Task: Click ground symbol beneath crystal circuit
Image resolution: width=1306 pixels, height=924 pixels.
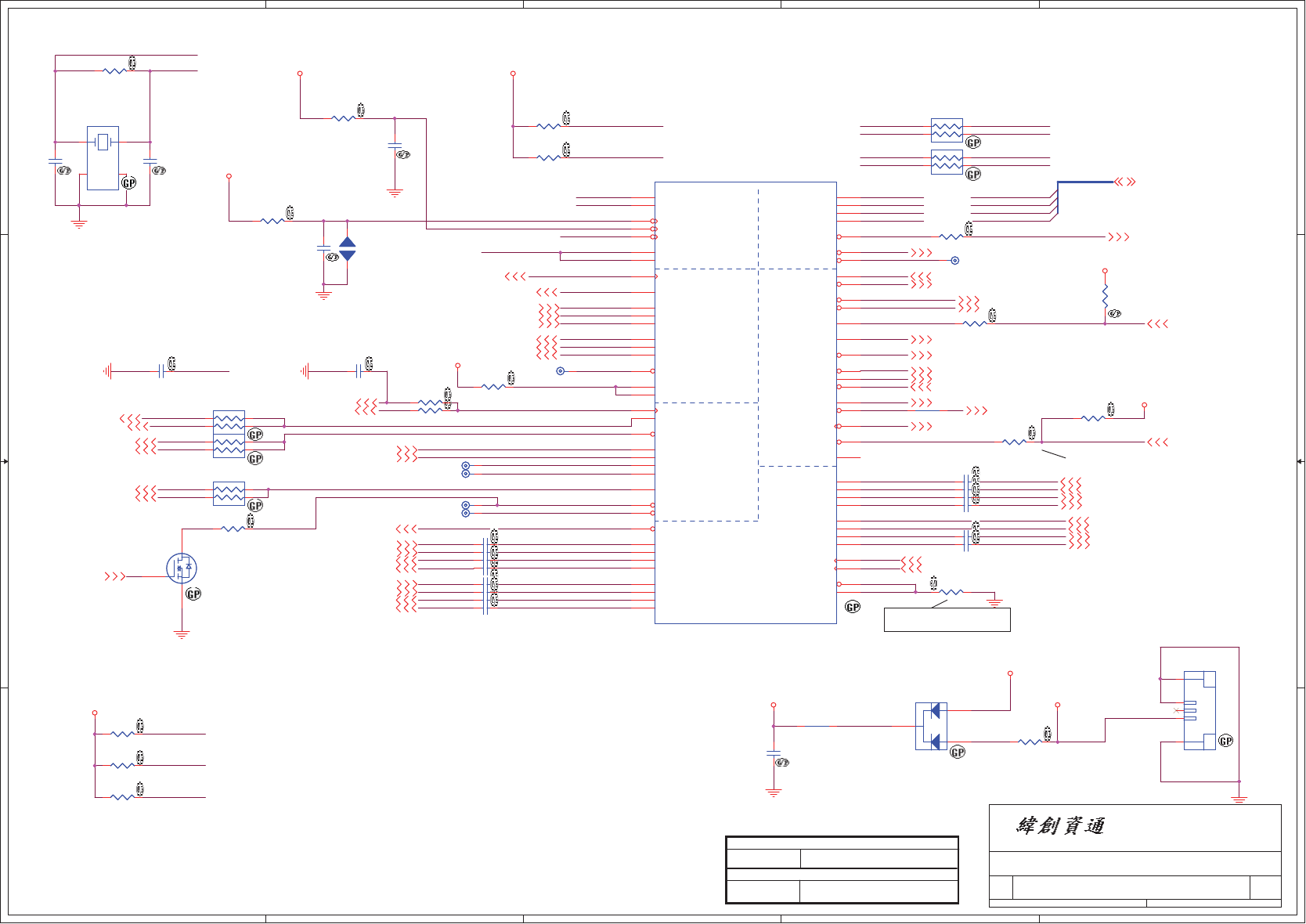Action: (78, 223)
